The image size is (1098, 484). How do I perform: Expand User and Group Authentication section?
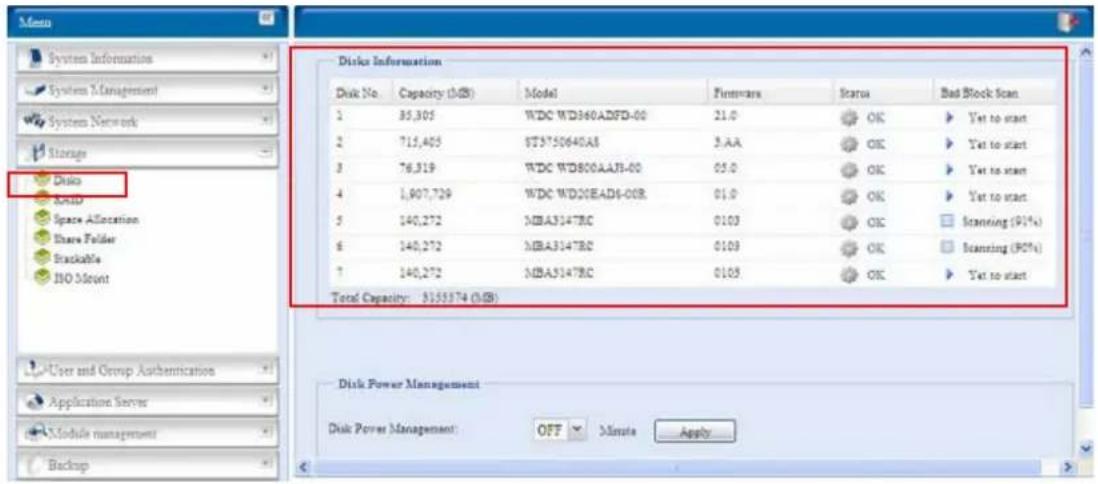point(266,370)
